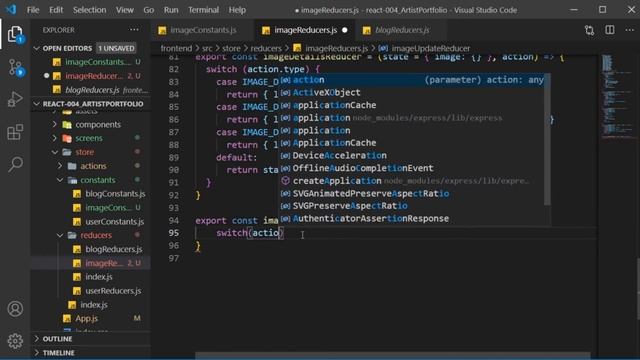Screen dimensions: 640x360
Task: Open the Manage gear icon
Action: coord(15,341)
